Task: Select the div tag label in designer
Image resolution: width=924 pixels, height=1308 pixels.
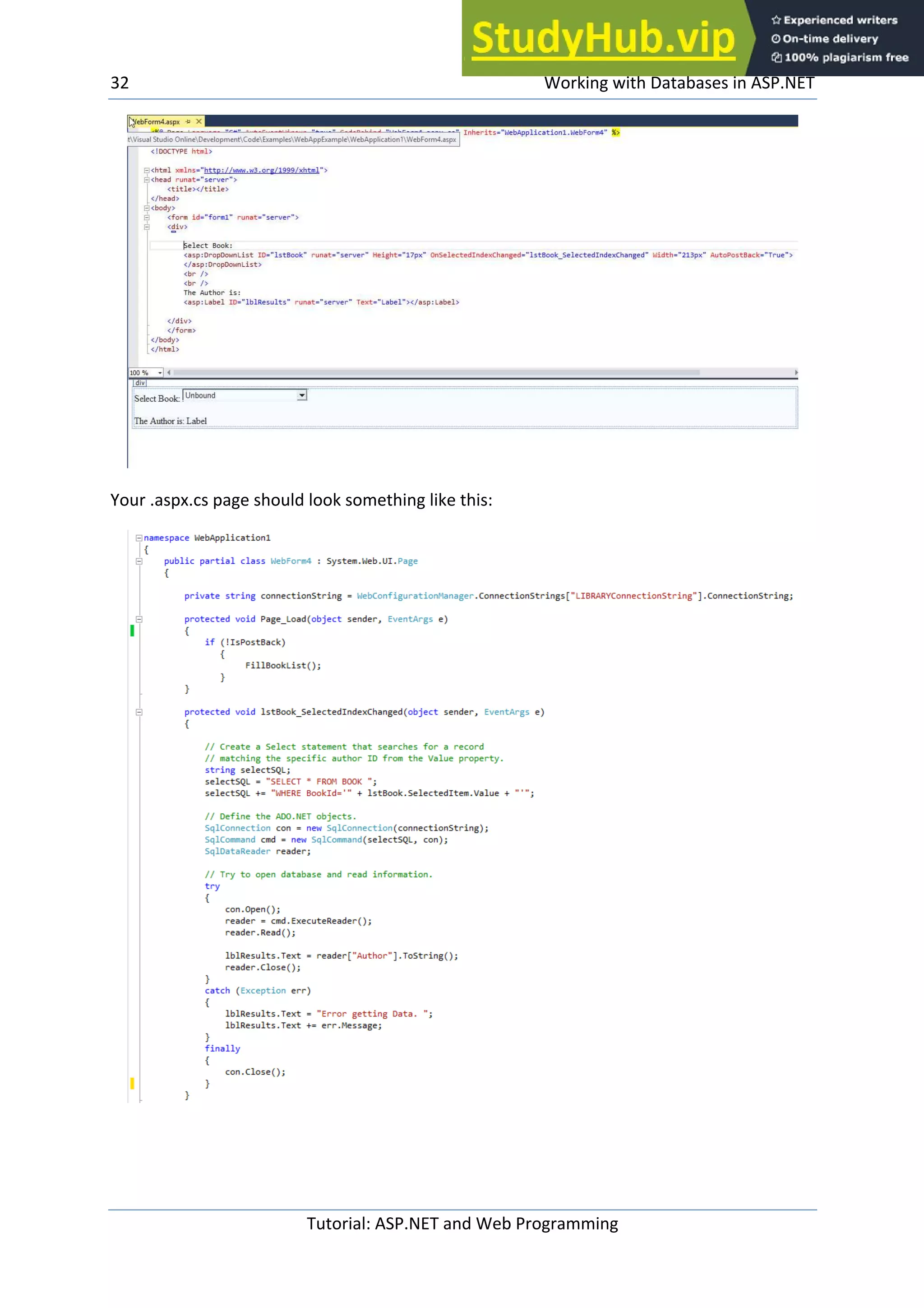Action: 140,383
